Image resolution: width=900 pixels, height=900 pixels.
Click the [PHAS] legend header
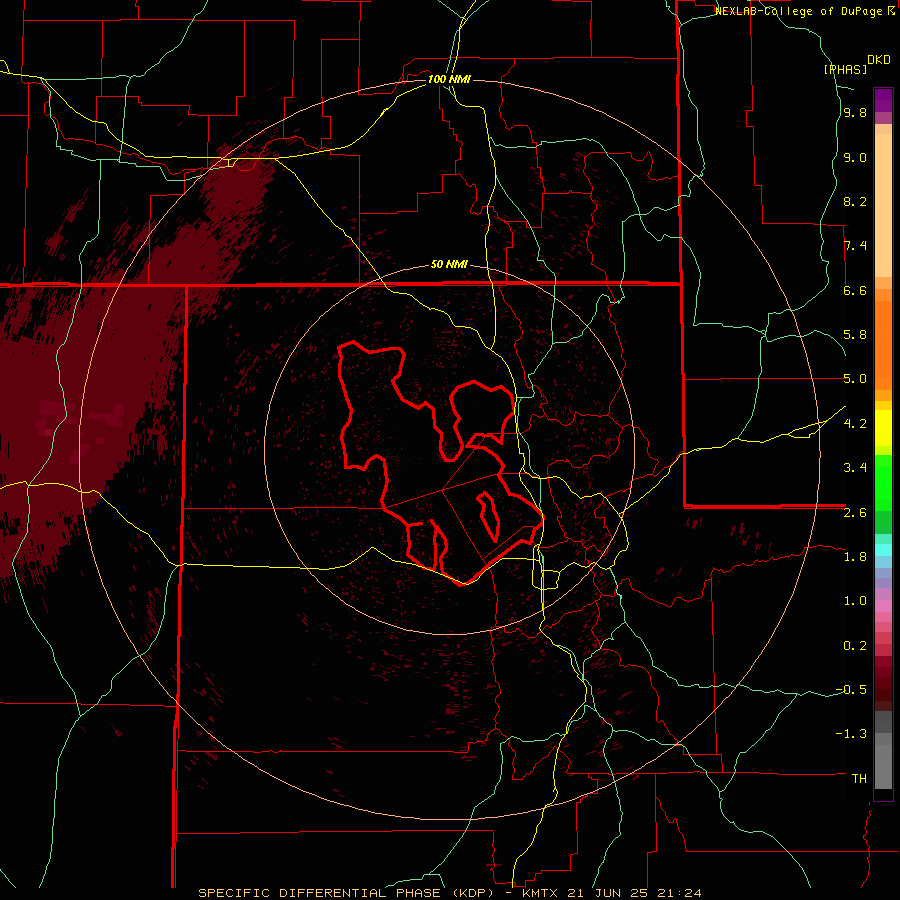tap(845, 70)
